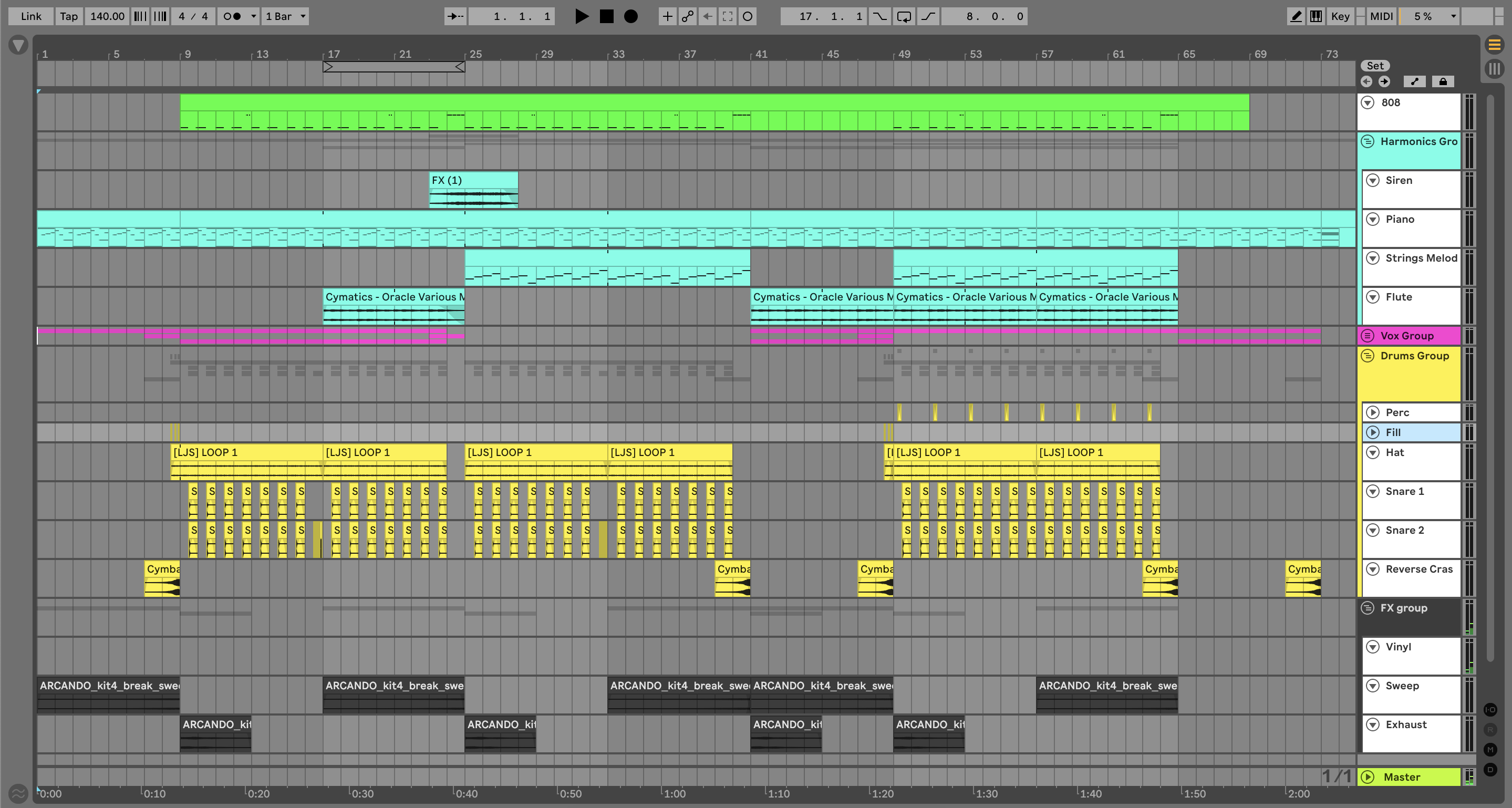Screen dimensions: 1512x808
Task: Toggle Returns R show button
Action: (x=1490, y=730)
